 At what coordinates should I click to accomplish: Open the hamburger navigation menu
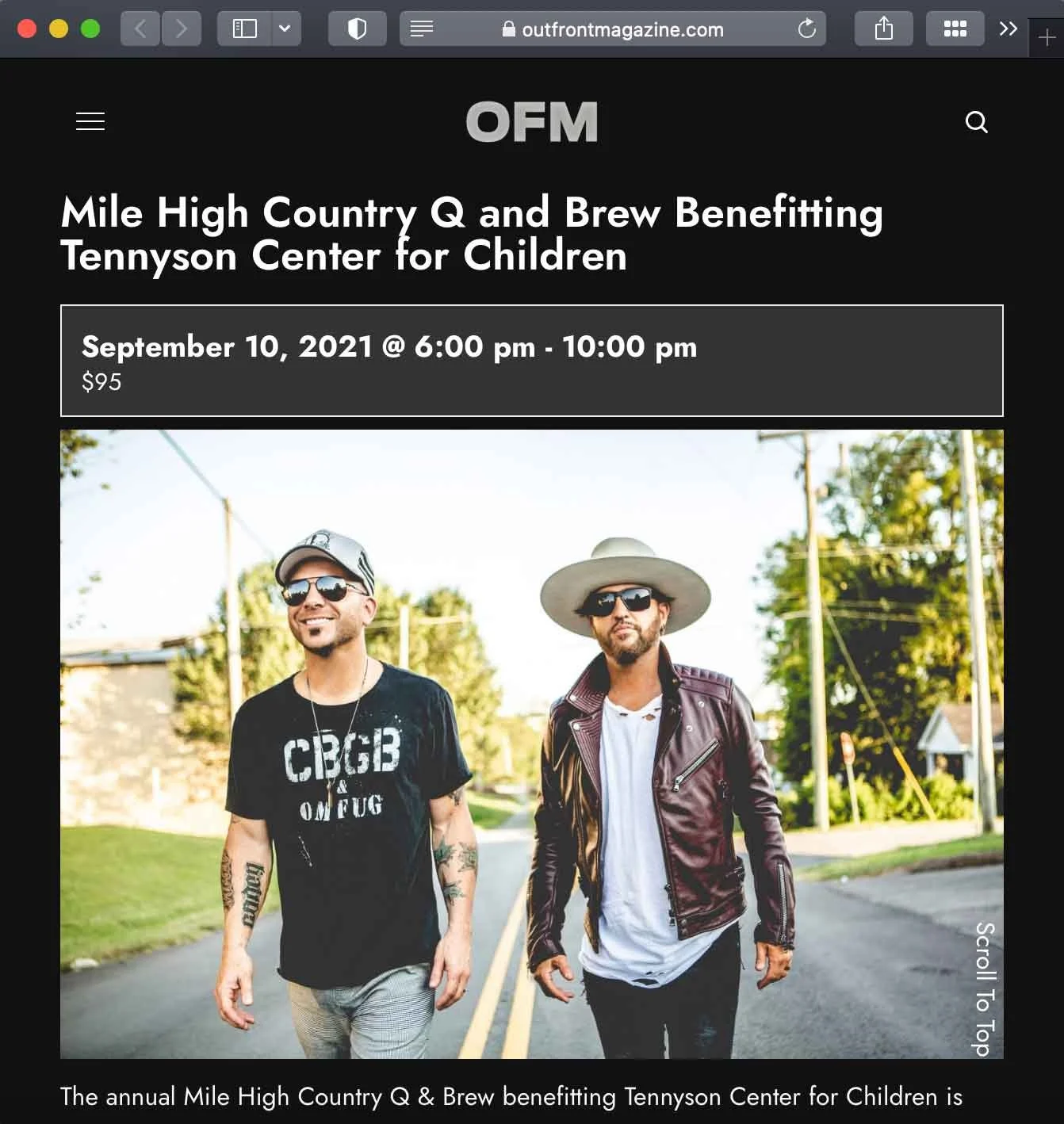(x=90, y=121)
